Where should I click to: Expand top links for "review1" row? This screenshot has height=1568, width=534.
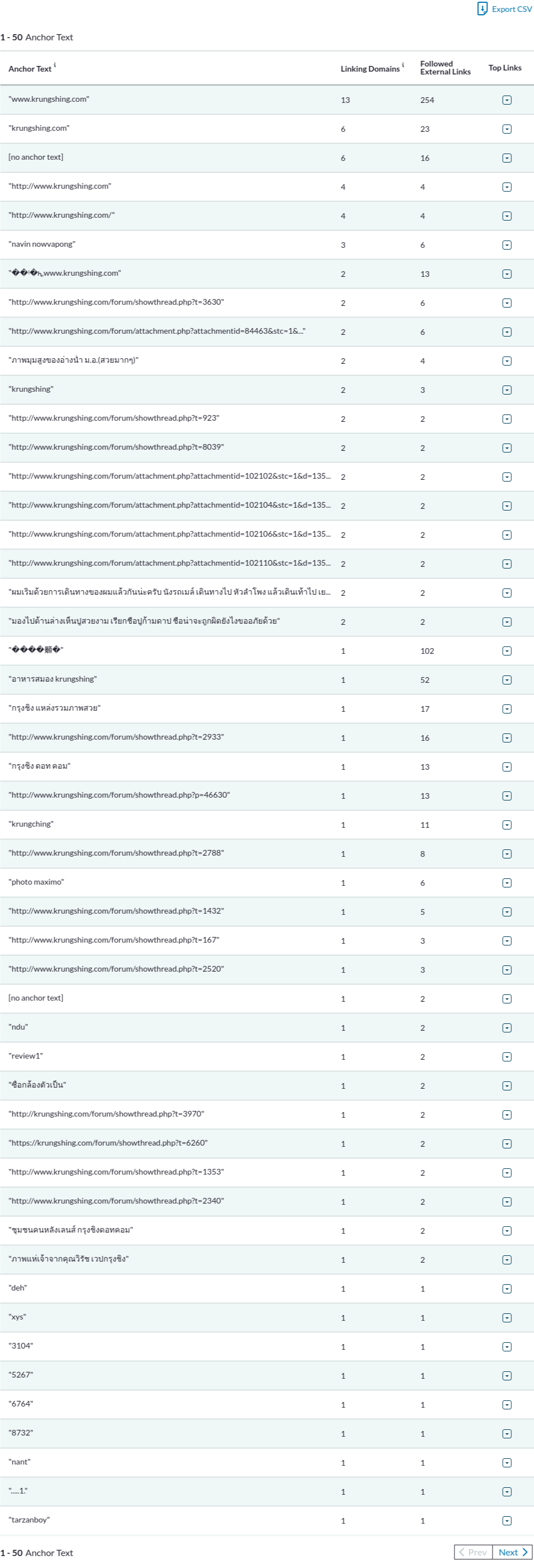coord(507,1057)
